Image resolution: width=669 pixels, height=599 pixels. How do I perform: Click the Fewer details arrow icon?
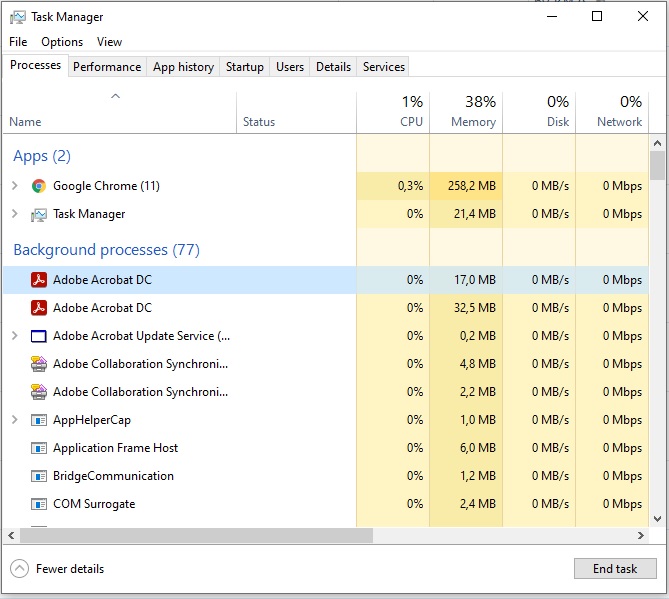coord(20,569)
